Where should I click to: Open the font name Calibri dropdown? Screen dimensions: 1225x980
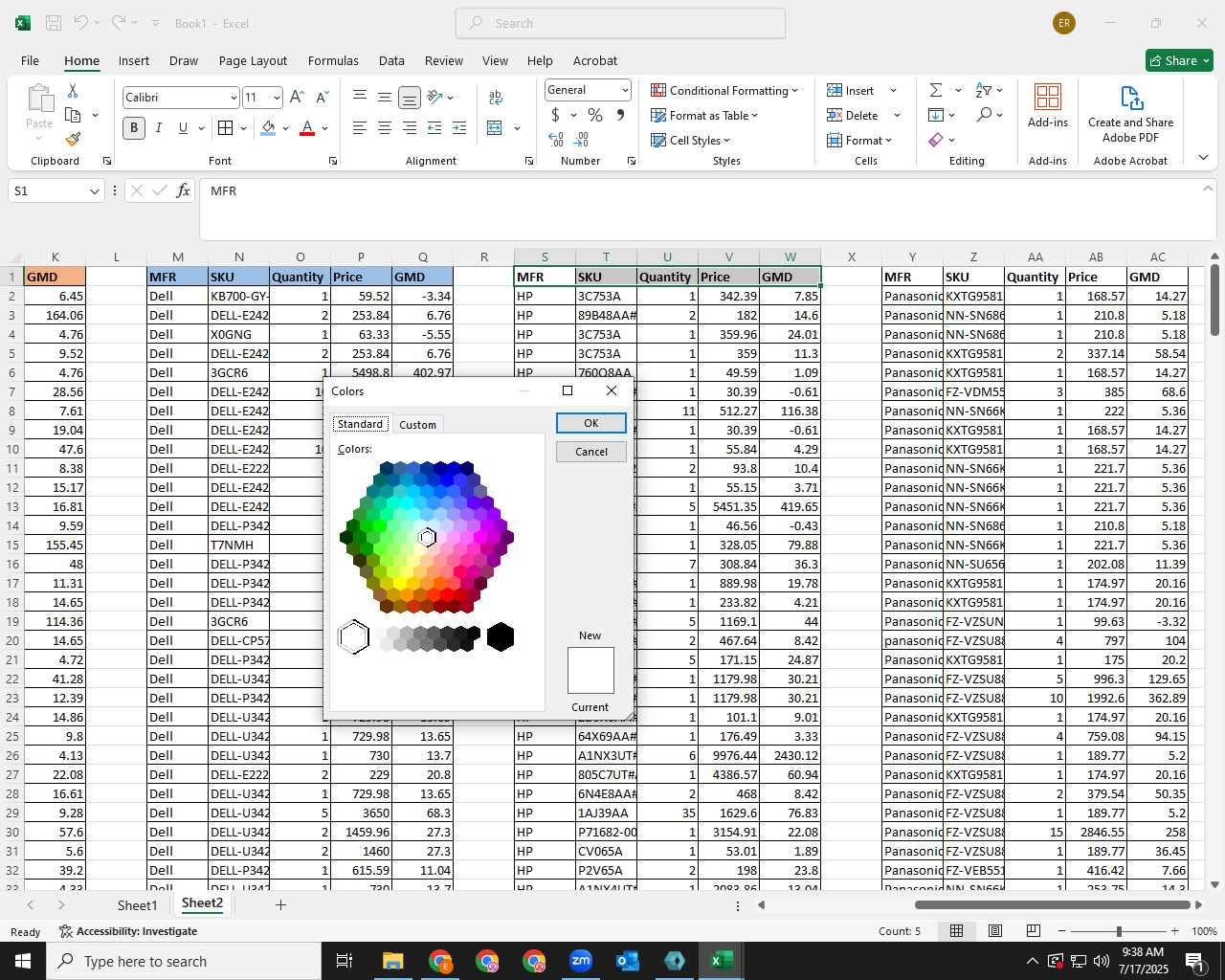(234, 98)
